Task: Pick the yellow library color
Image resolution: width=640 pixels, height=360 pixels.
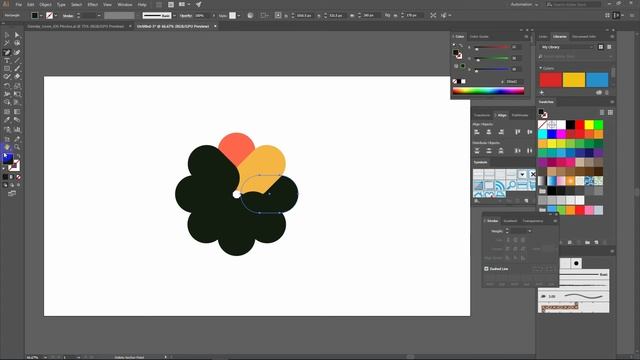Action: point(574,80)
